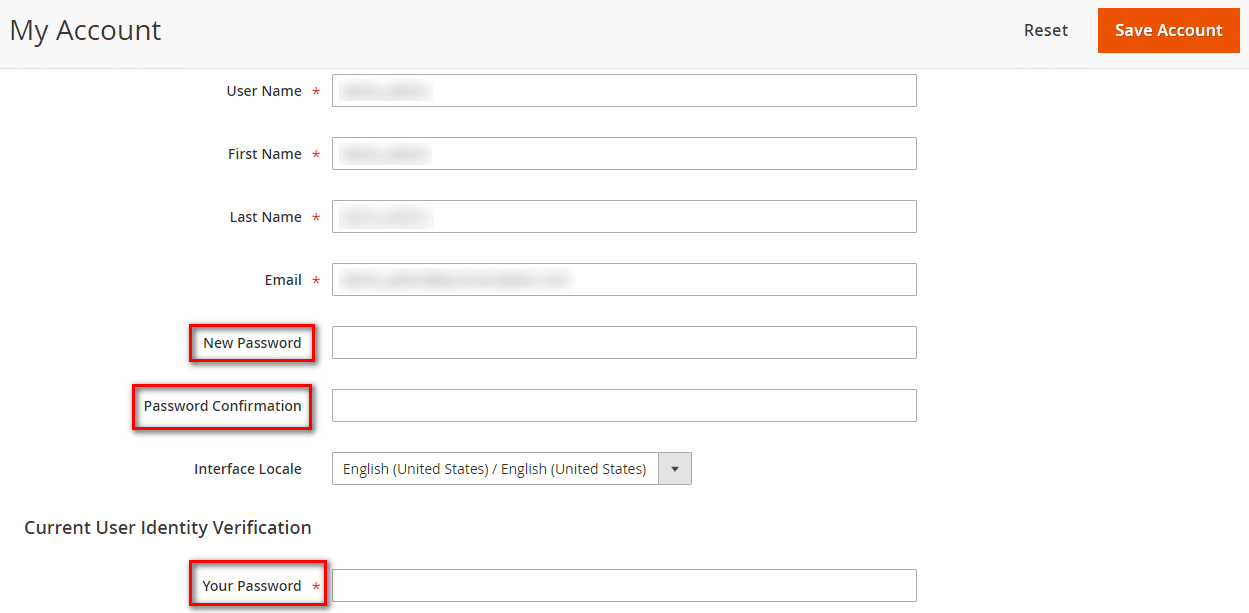
Task: Click the Interface Locale dropdown arrow
Action: pyautogui.click(x=676, y=468)
